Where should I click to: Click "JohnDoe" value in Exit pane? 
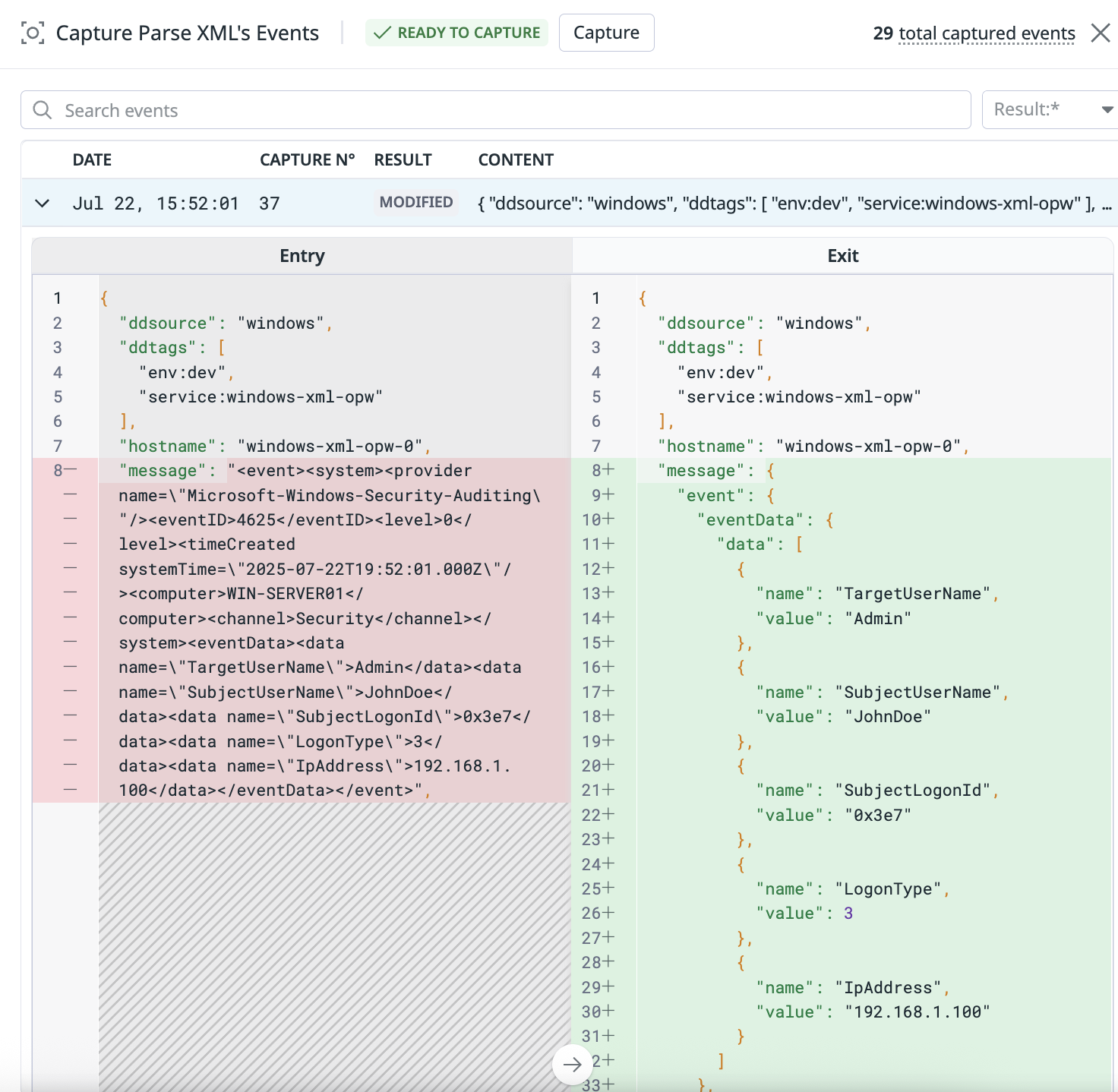[888, 717]
